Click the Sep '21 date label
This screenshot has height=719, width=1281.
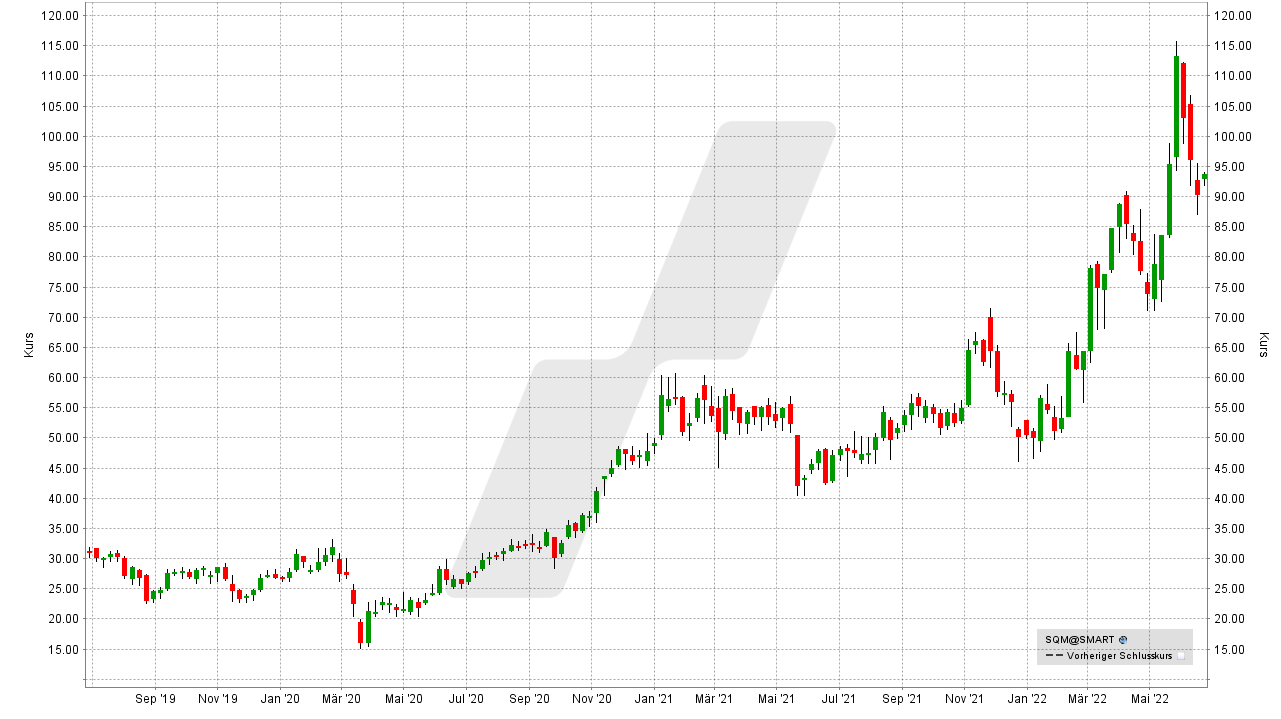(901, 699)
